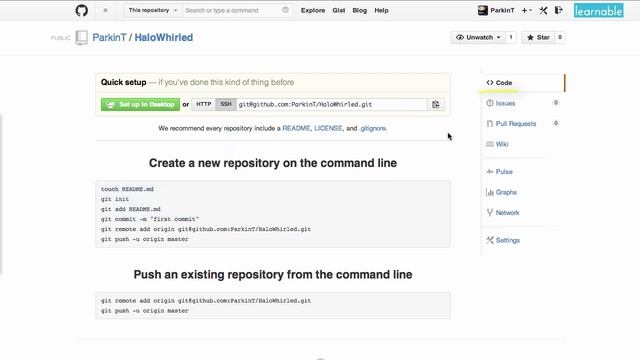Switch clone URL to HTTP
640x360 pixels.
204,104
